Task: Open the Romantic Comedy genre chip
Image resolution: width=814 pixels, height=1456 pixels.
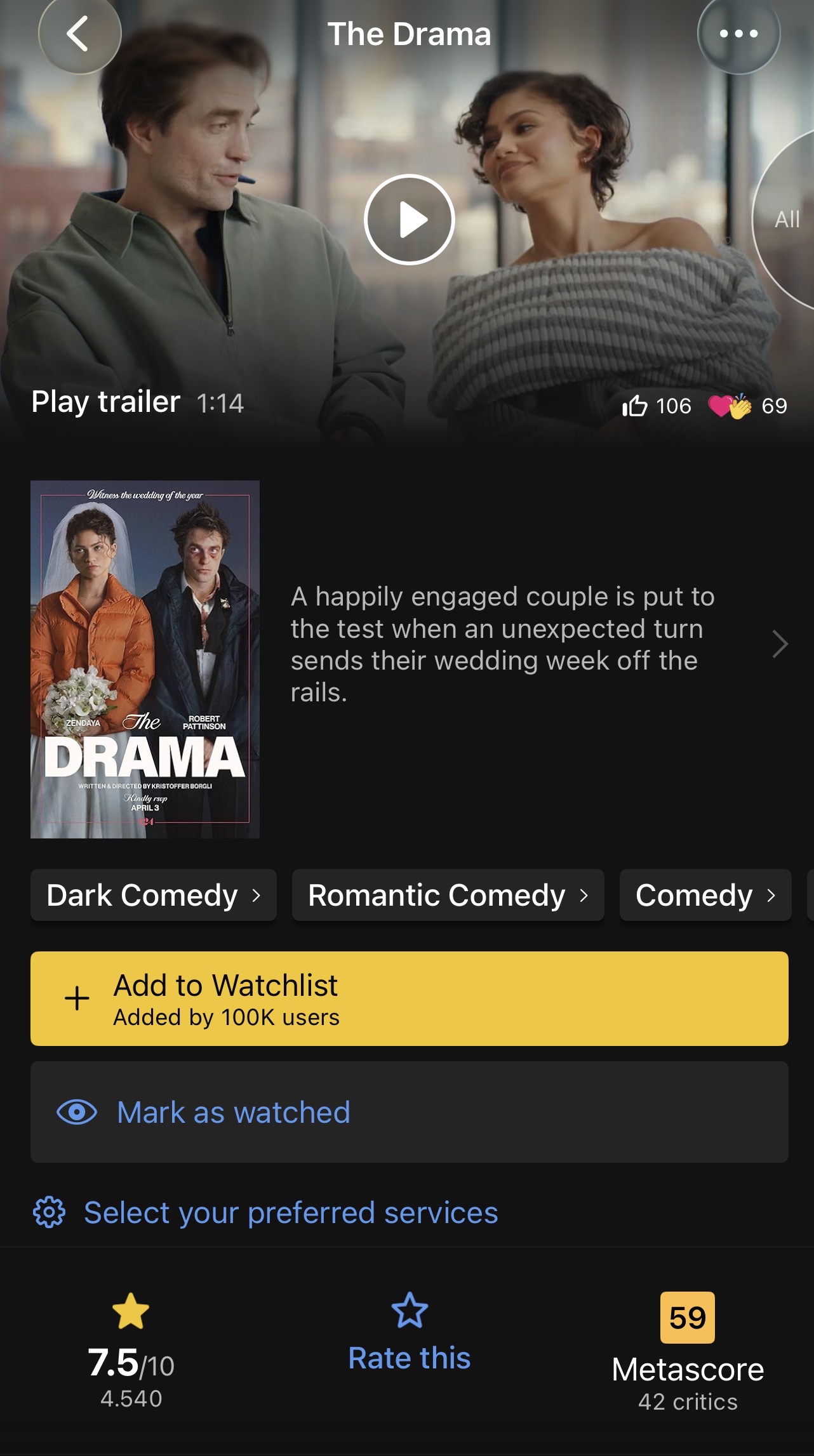Action: 448,895
